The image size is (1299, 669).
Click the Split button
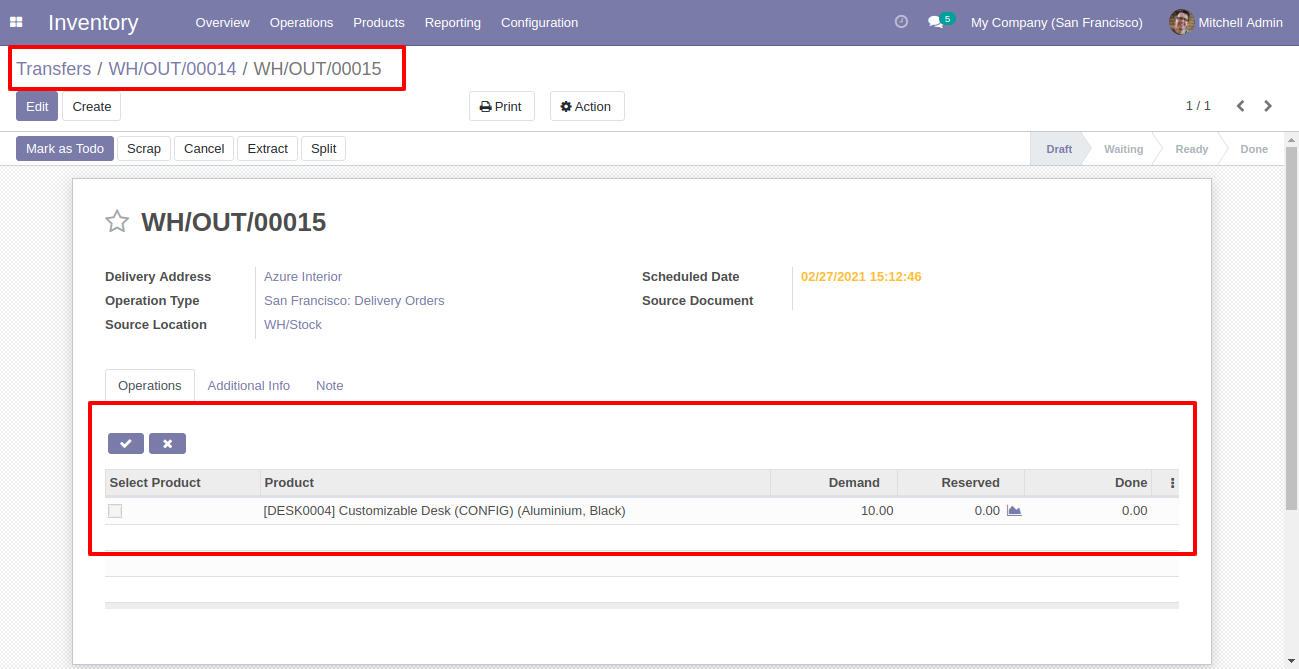coord(323,148)
